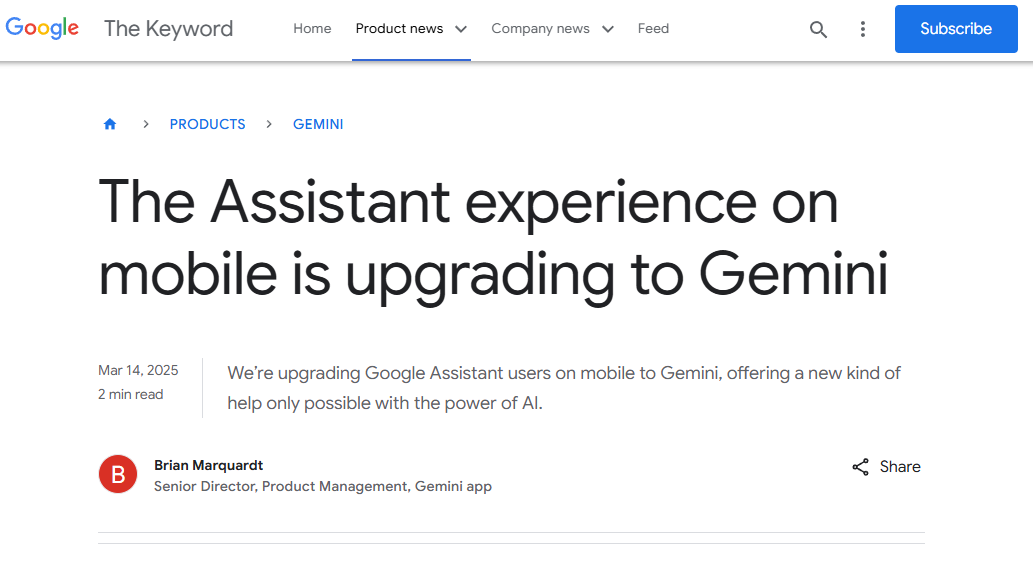Go to the PRODUCTS breadcrumb link

207,124
